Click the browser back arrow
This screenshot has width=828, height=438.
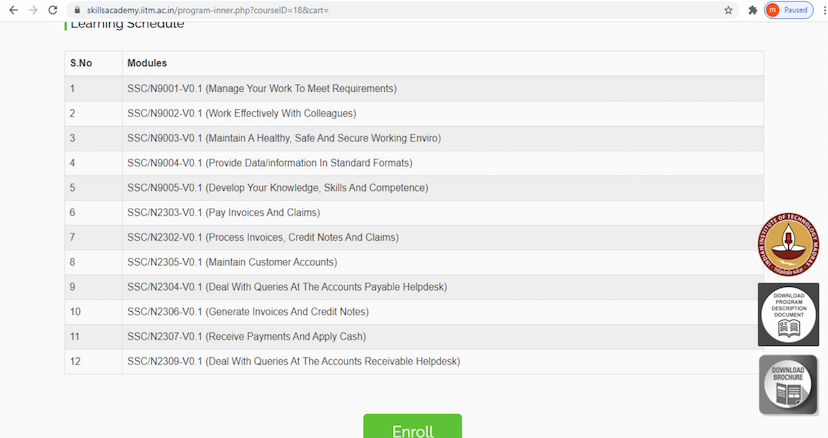(x=11, y=10)
